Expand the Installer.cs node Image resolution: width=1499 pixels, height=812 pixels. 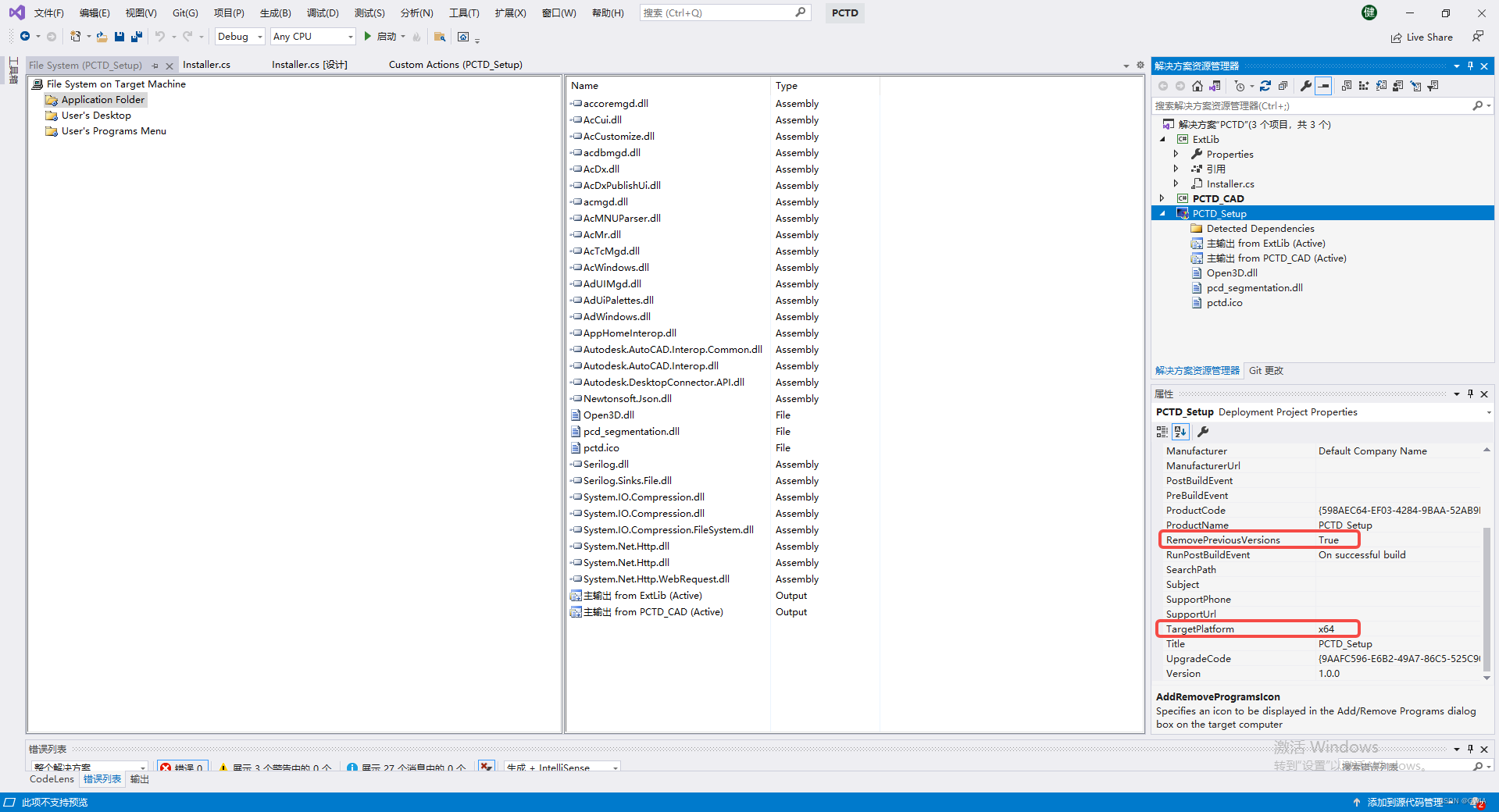tap(1176, 183)
